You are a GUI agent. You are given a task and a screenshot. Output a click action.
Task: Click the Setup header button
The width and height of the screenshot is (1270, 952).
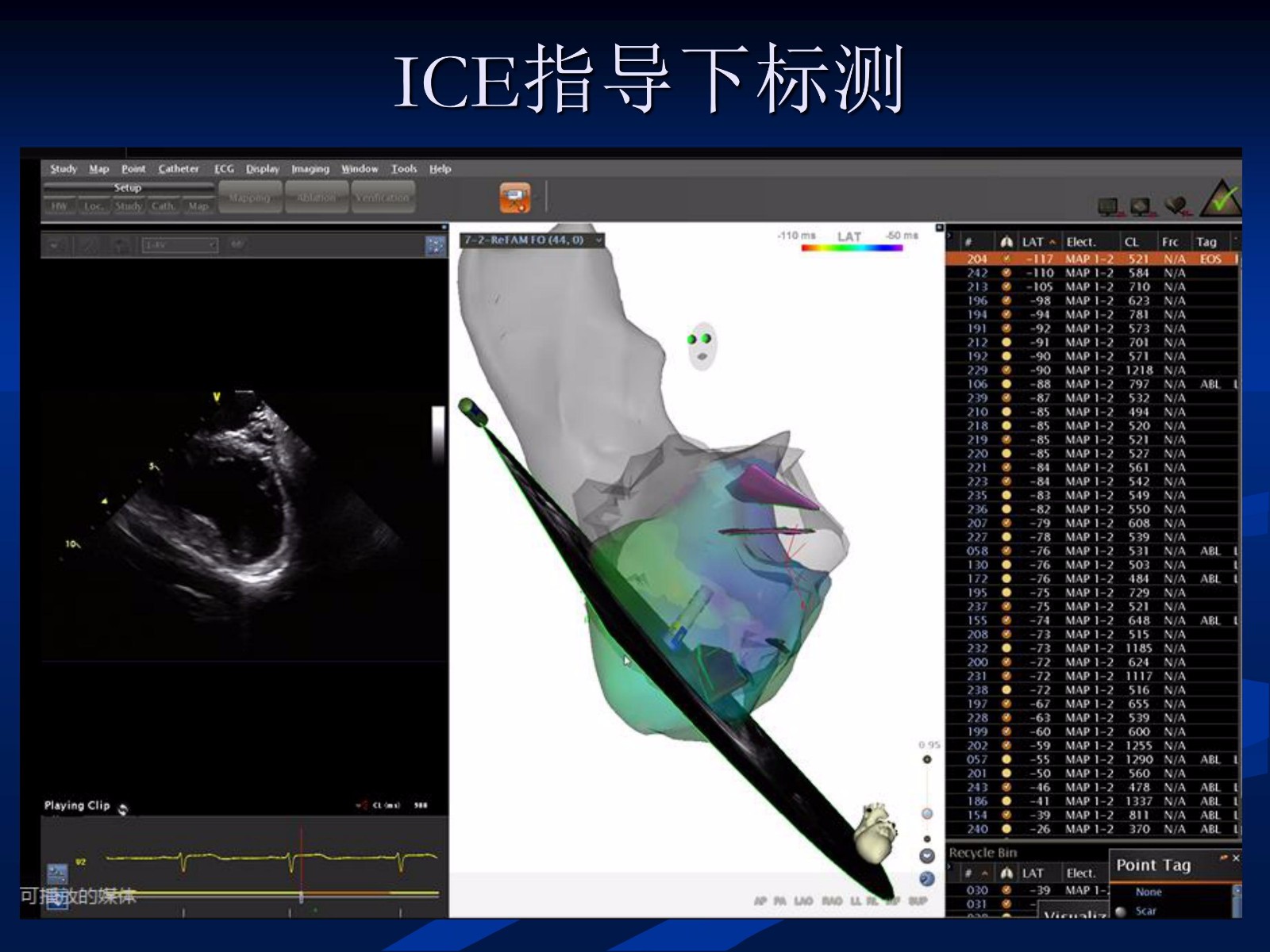coord(128,188)
